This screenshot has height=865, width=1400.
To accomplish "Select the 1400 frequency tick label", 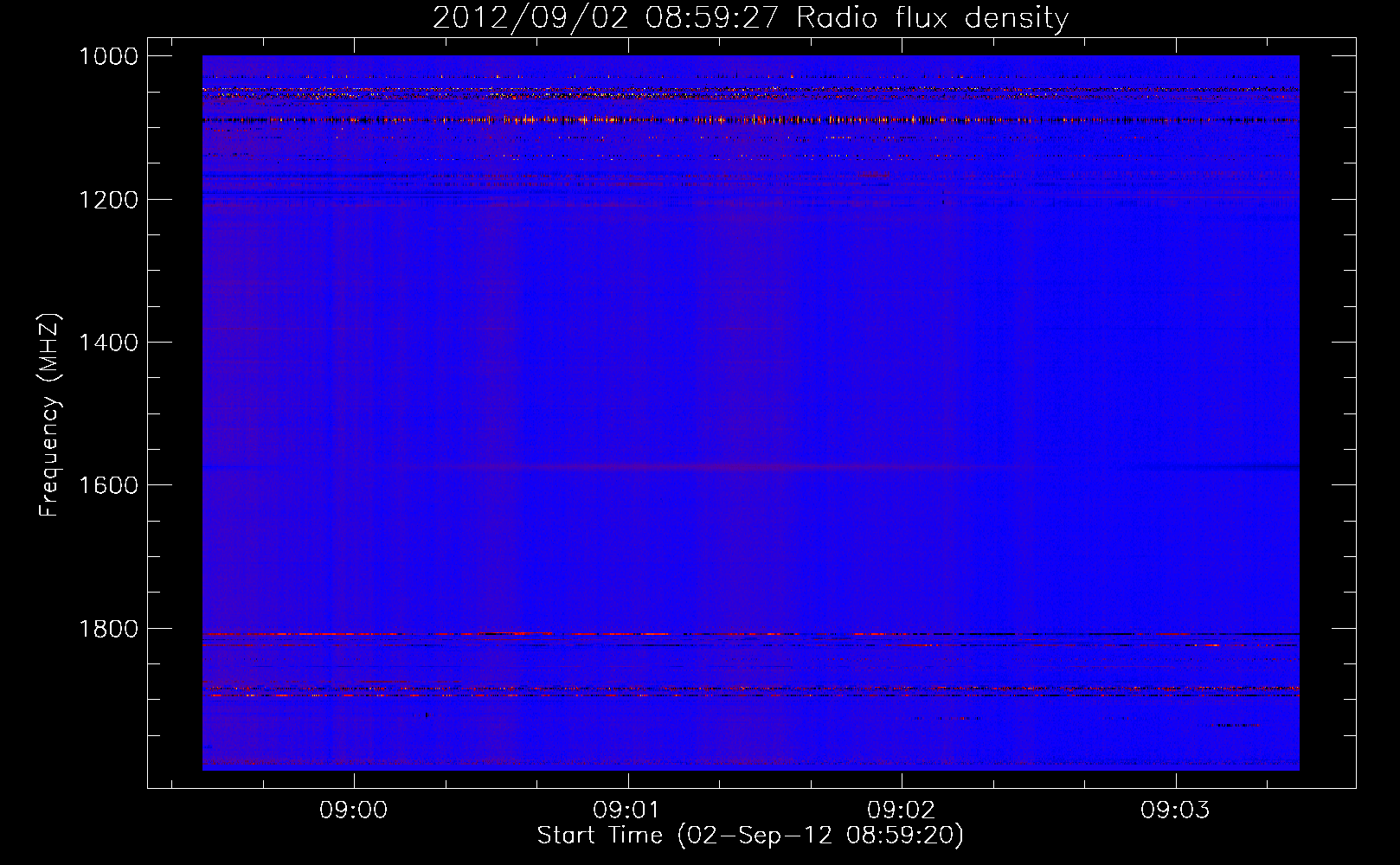I will tap(108, 343).
